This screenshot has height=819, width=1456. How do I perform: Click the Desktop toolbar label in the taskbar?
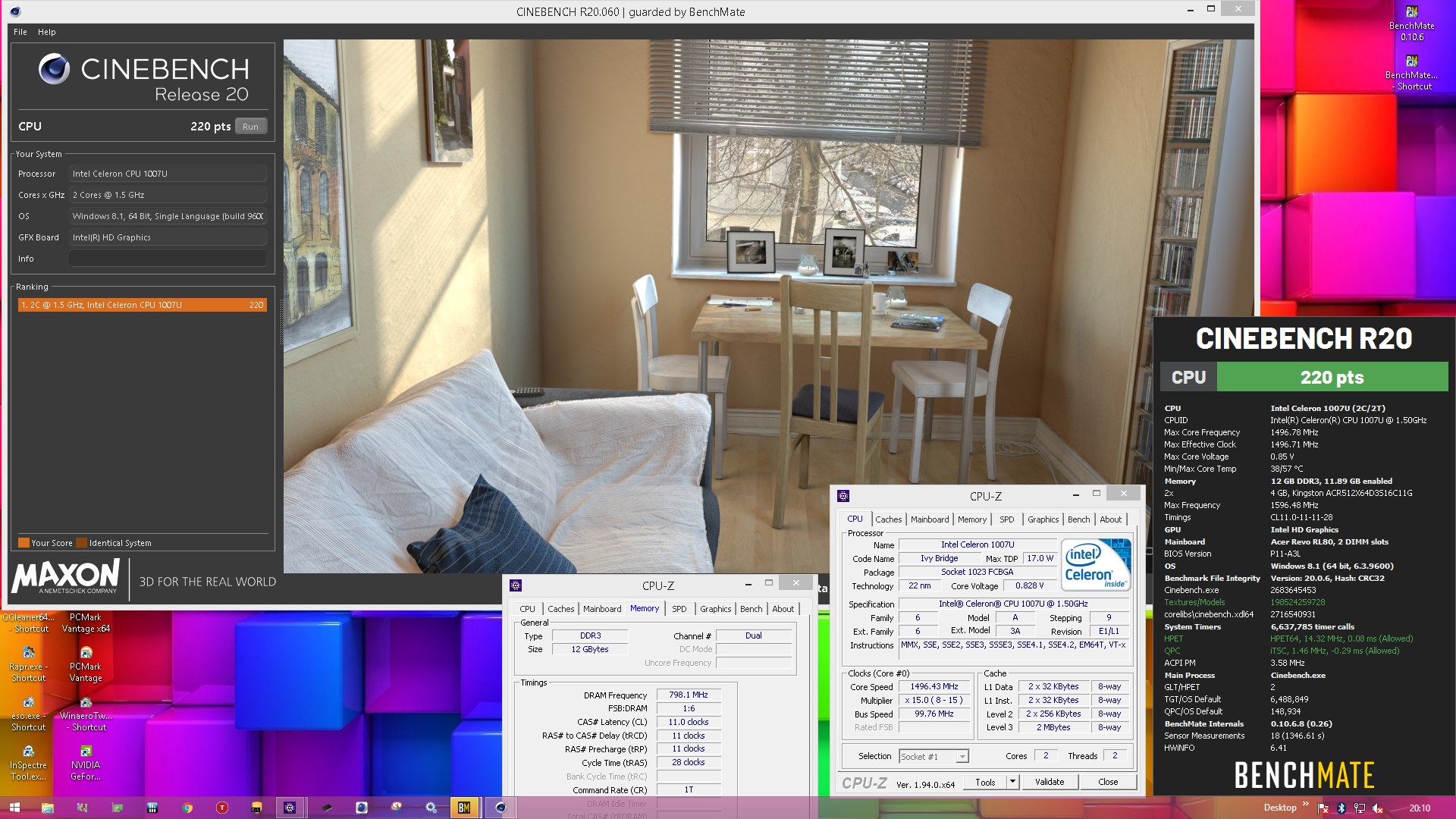(x=1279, y=808)
